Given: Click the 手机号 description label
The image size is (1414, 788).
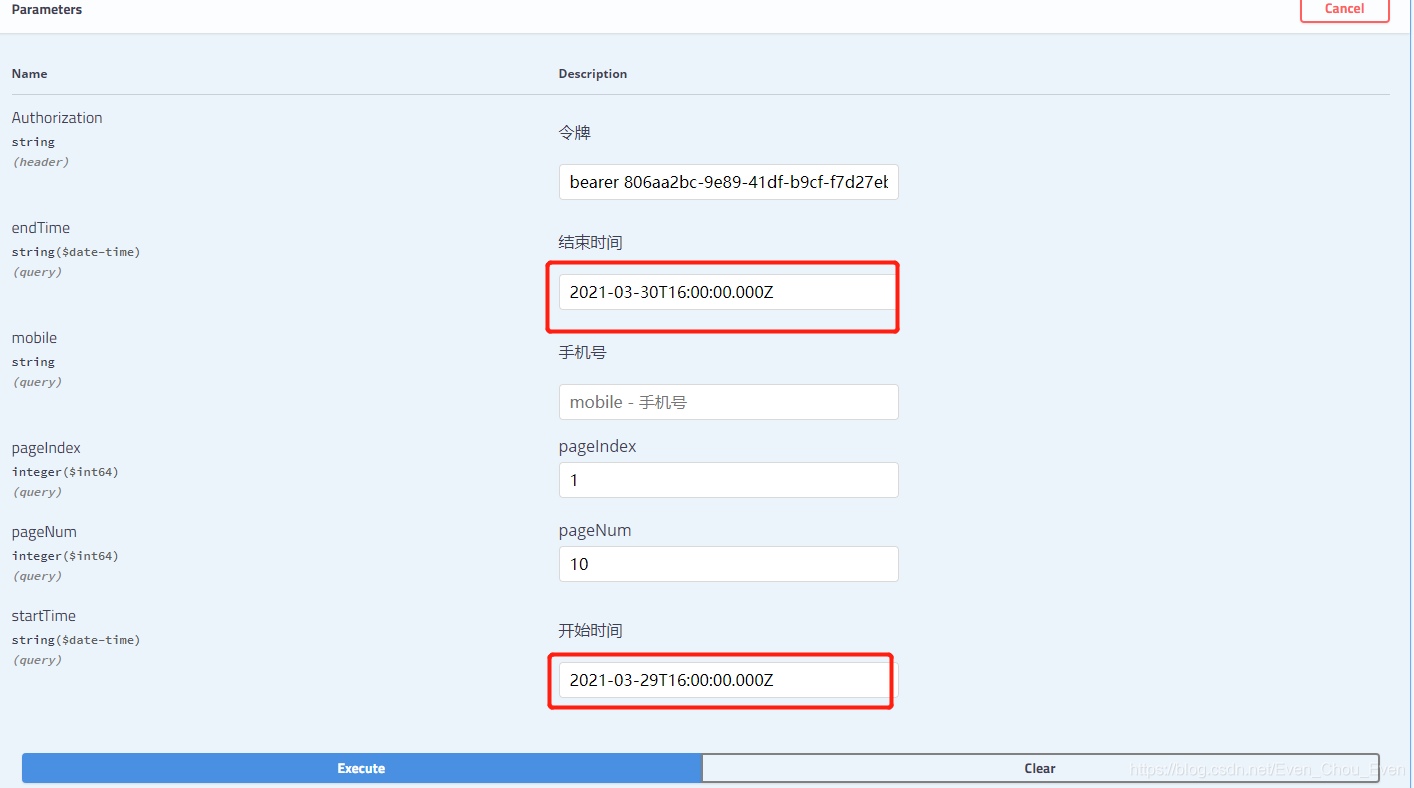Looking at the screenshot, I should (582, 353).
